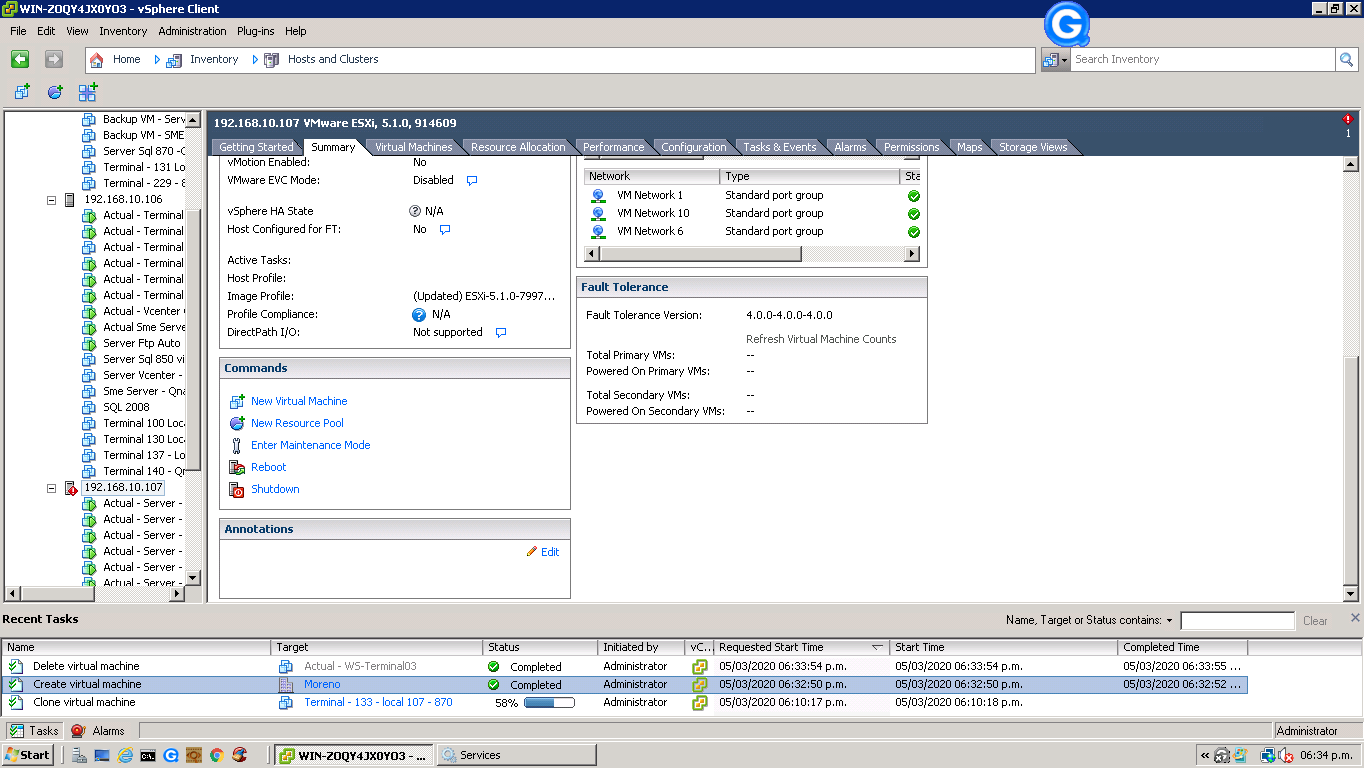
Task: Open the Administration menu
Action: [192, 31]
